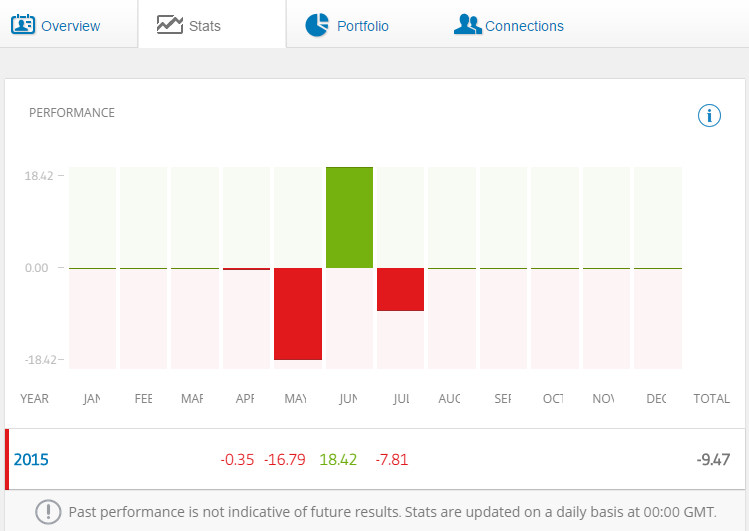Click the Stats line chart icon
The height and width of the screenshot is (531, 749).
170,24
